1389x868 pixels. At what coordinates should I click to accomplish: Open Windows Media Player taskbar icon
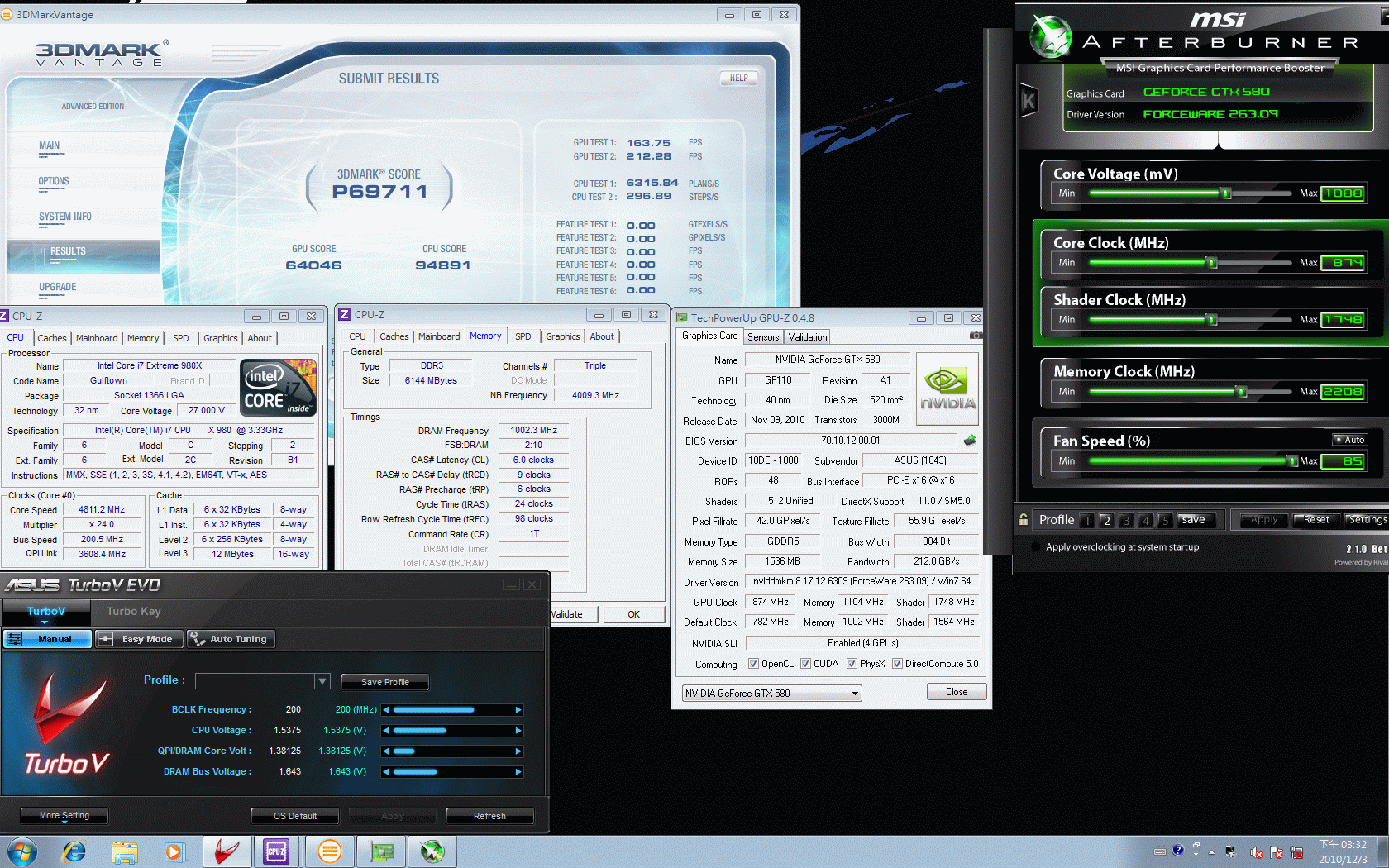174,851
